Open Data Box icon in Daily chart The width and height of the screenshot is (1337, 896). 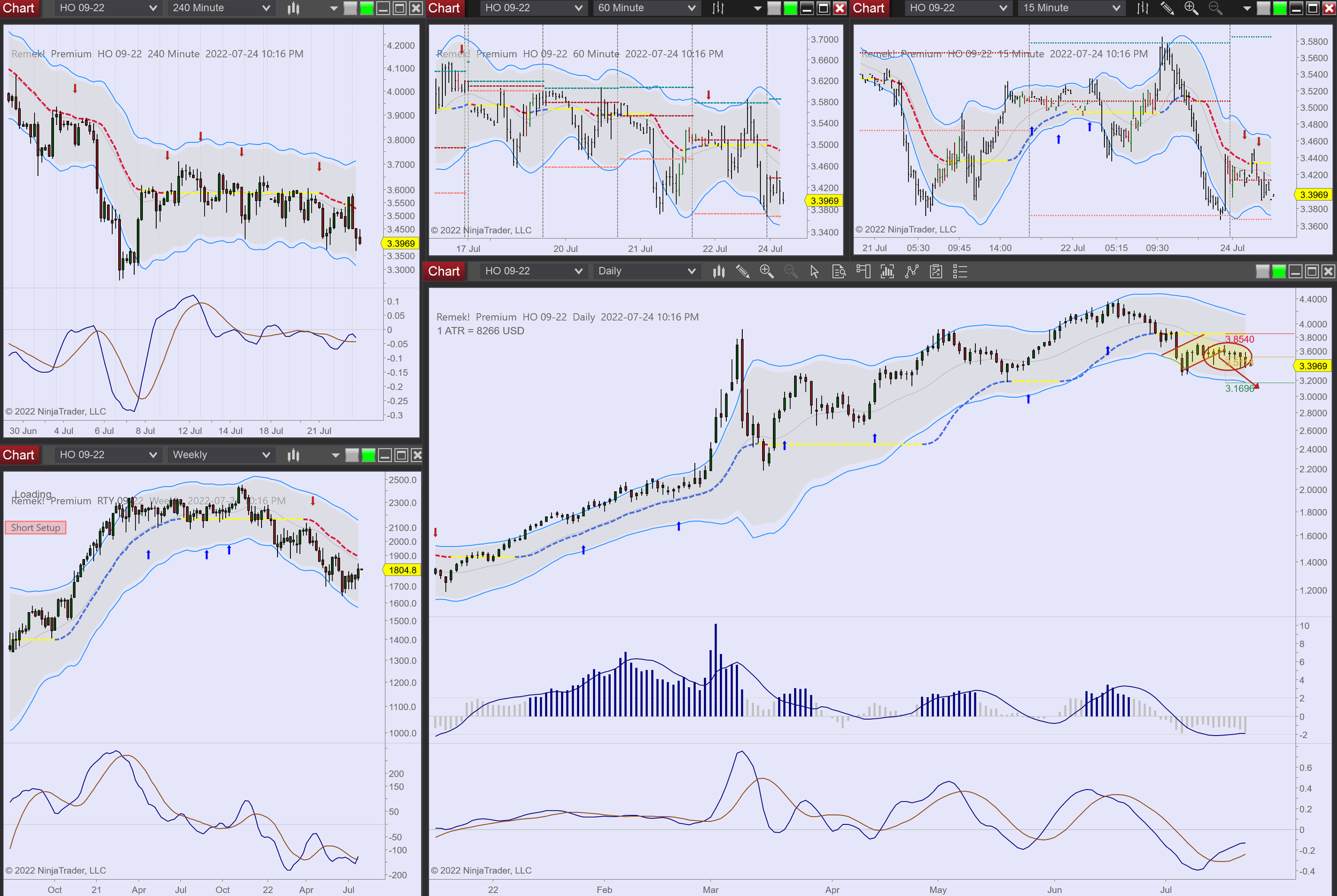(839, 272)
